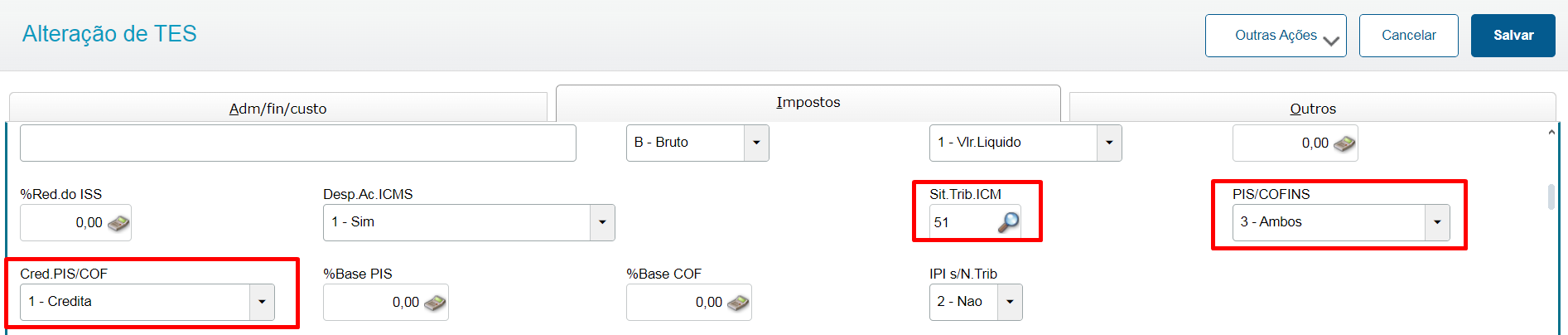Click the top-right 0,00 field calculator icon

coord(1344,143)
